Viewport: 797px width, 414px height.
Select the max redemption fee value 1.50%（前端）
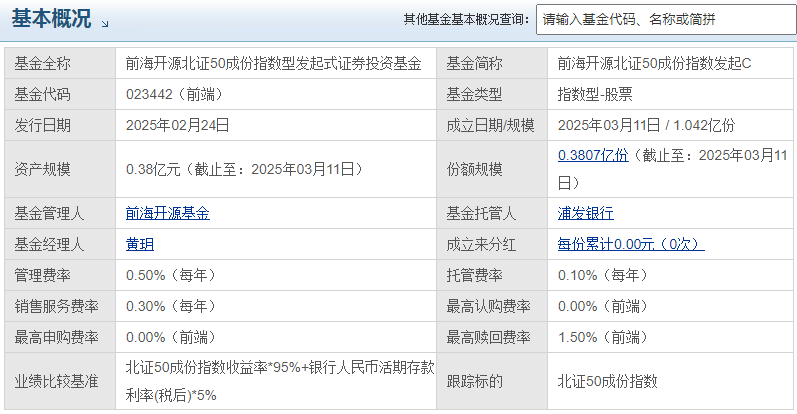603,337
